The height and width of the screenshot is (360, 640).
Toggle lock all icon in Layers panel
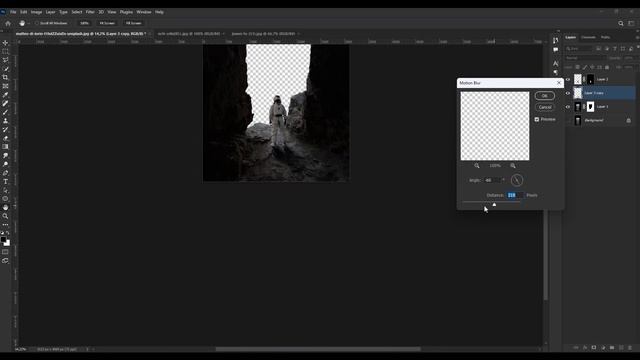(x=607, y=67)
